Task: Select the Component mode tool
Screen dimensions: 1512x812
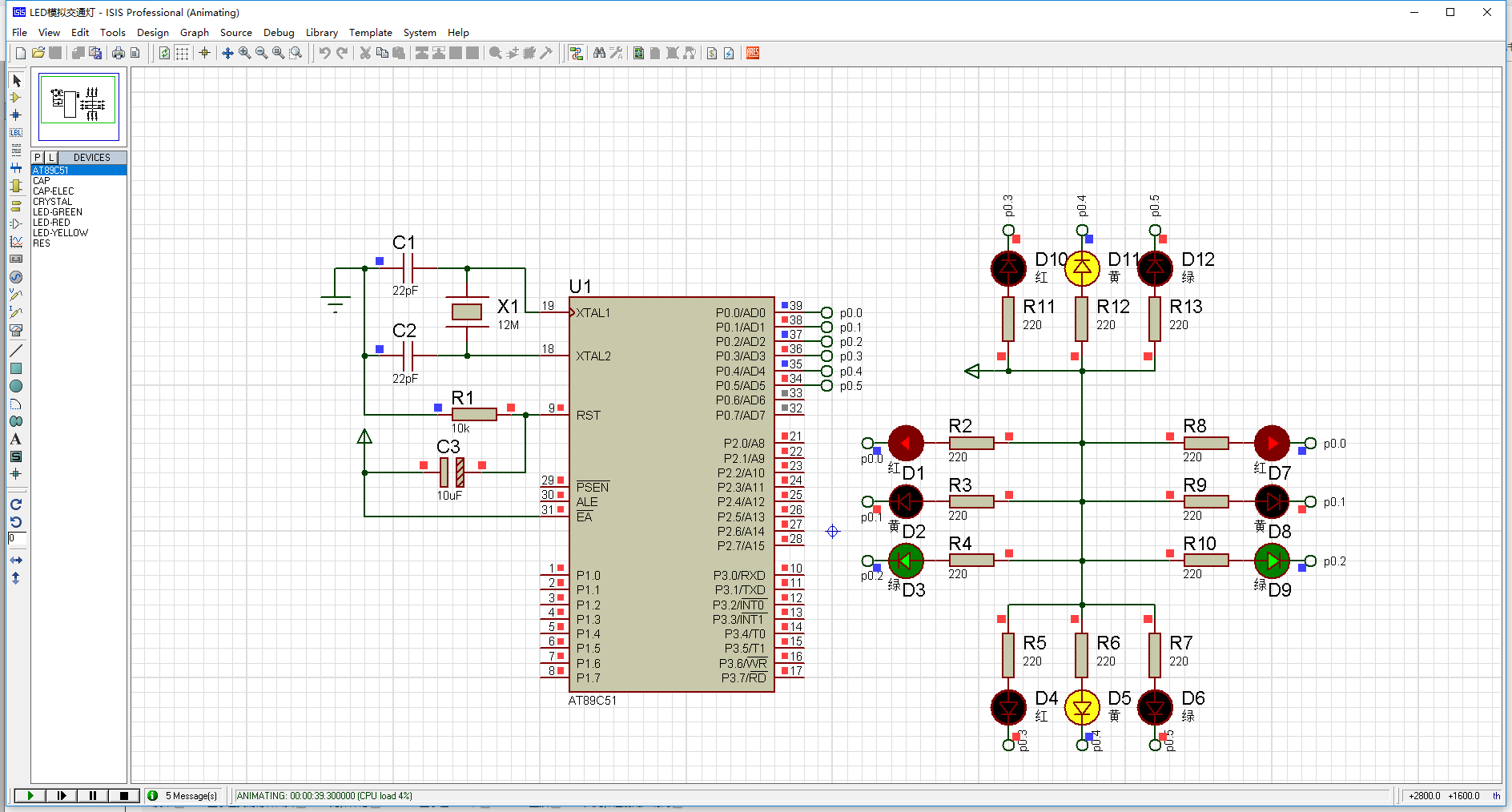Action: point(15,98)
